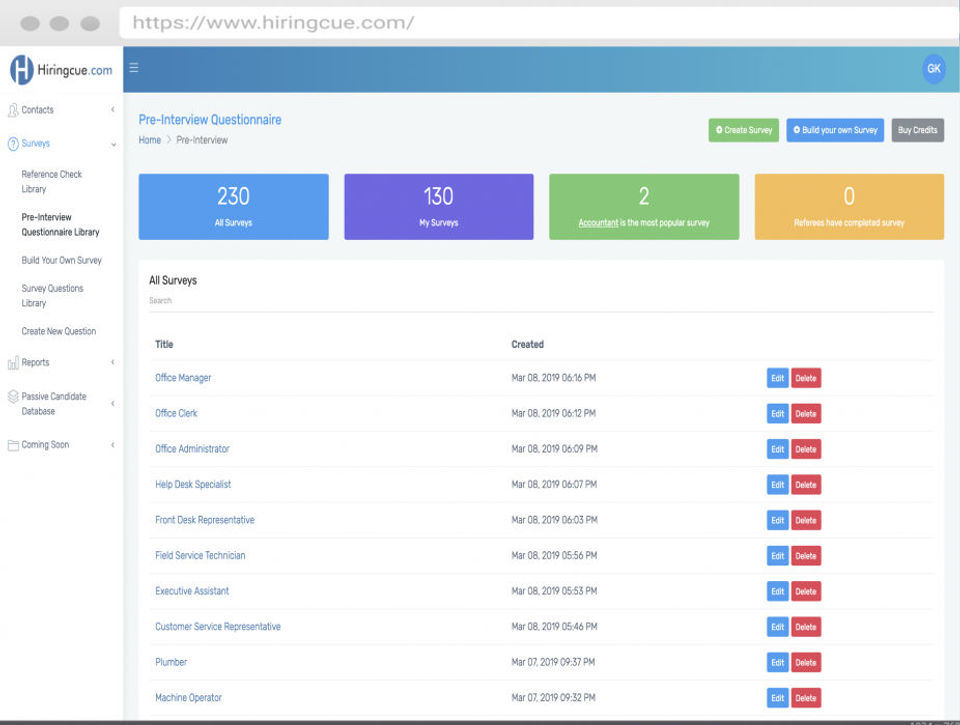Delete the Office Manager survey
The width and height of the screenshot is (960, 725).
806,378
